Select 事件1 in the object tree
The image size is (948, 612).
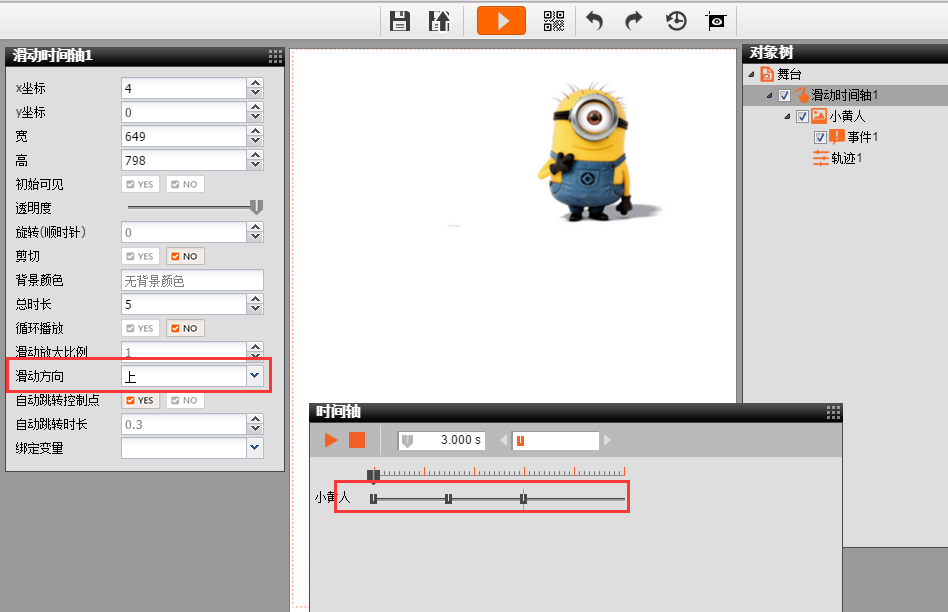click(x=862, y=137)
